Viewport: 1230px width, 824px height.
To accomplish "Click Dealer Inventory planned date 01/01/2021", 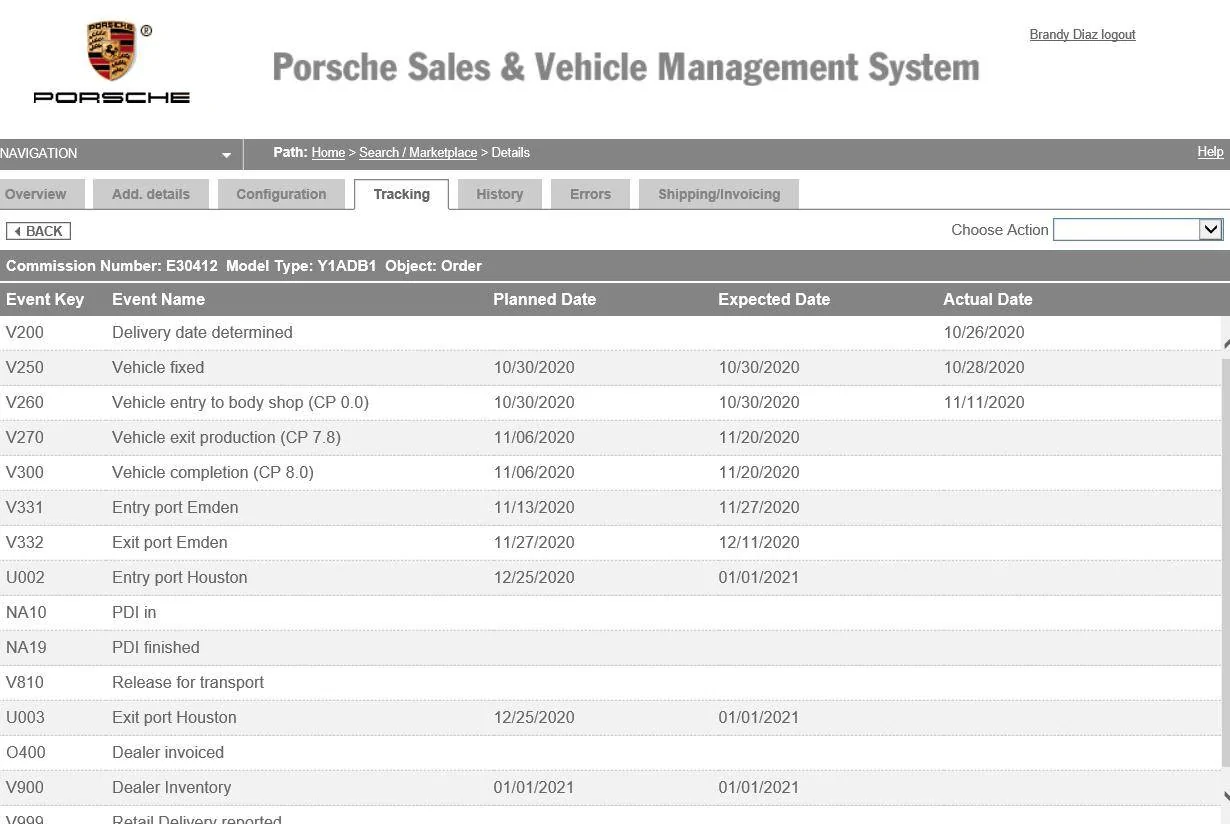I will click(534, 787).
